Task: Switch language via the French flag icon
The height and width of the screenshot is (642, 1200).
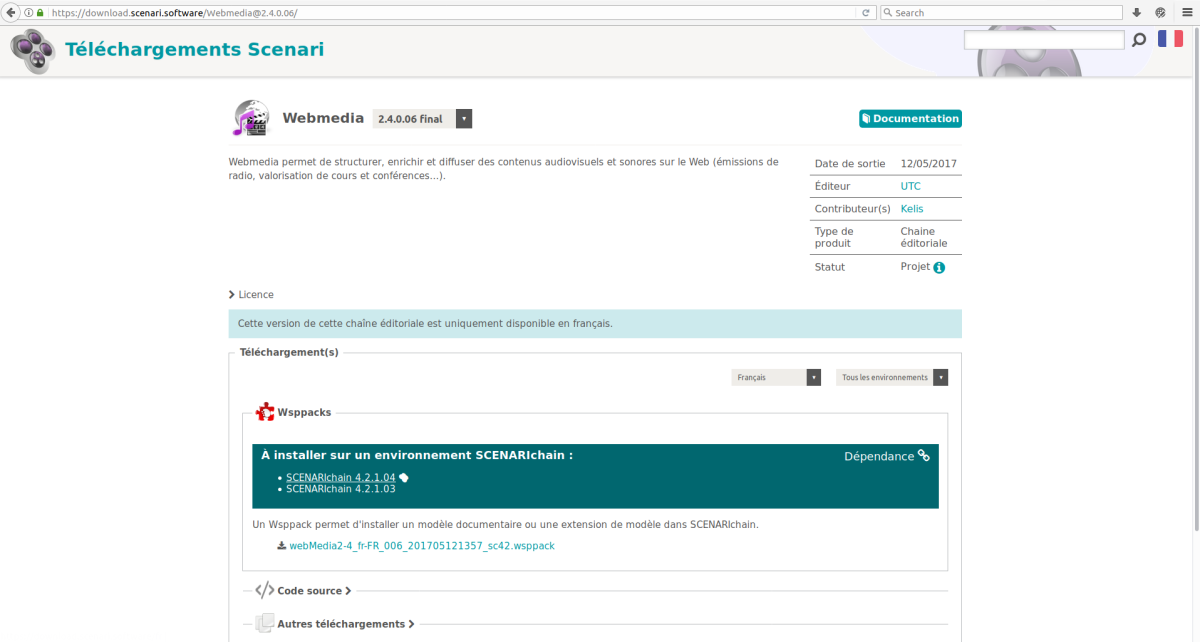Action: (1170, 39)
